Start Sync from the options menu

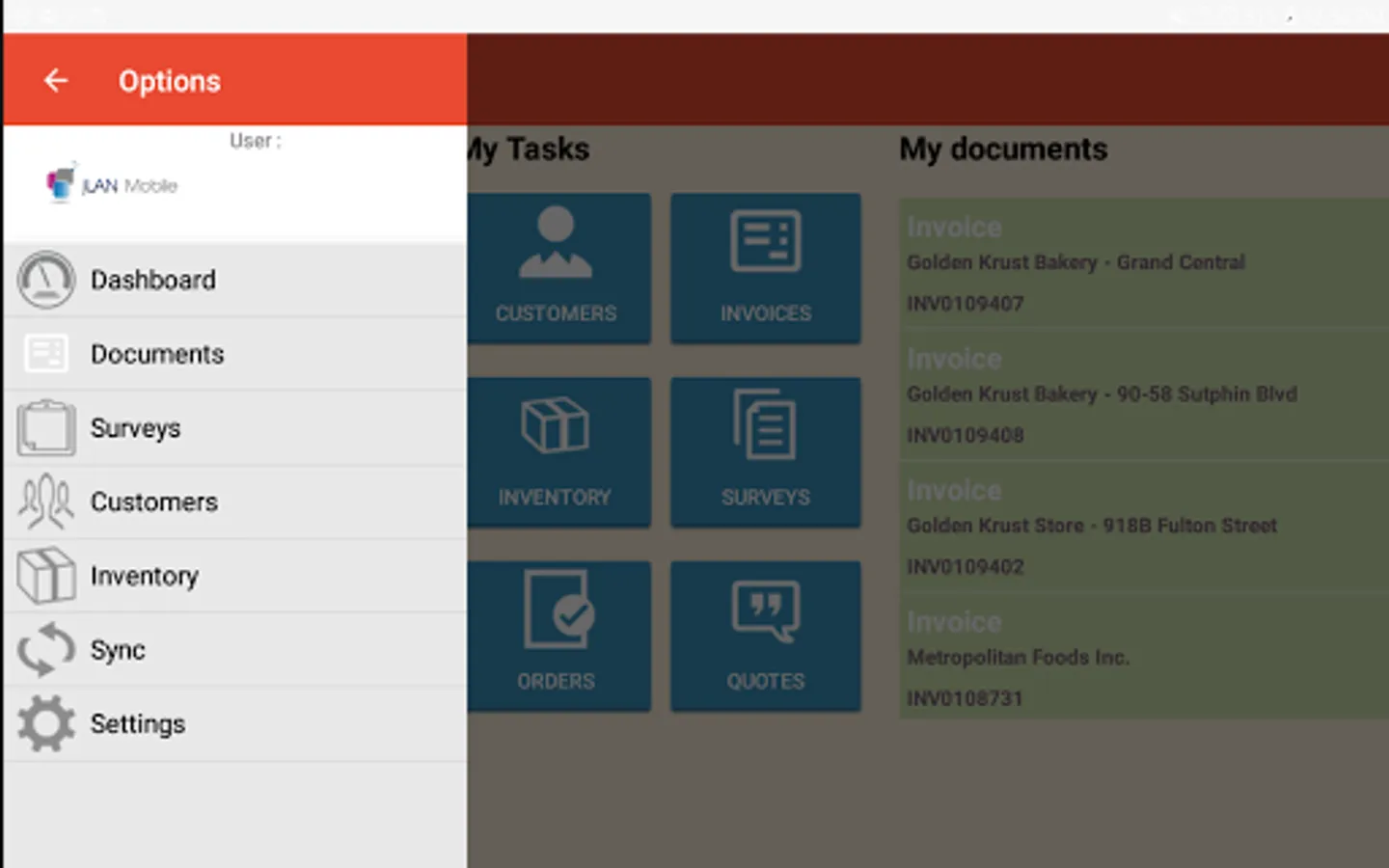tap(235, 650)
